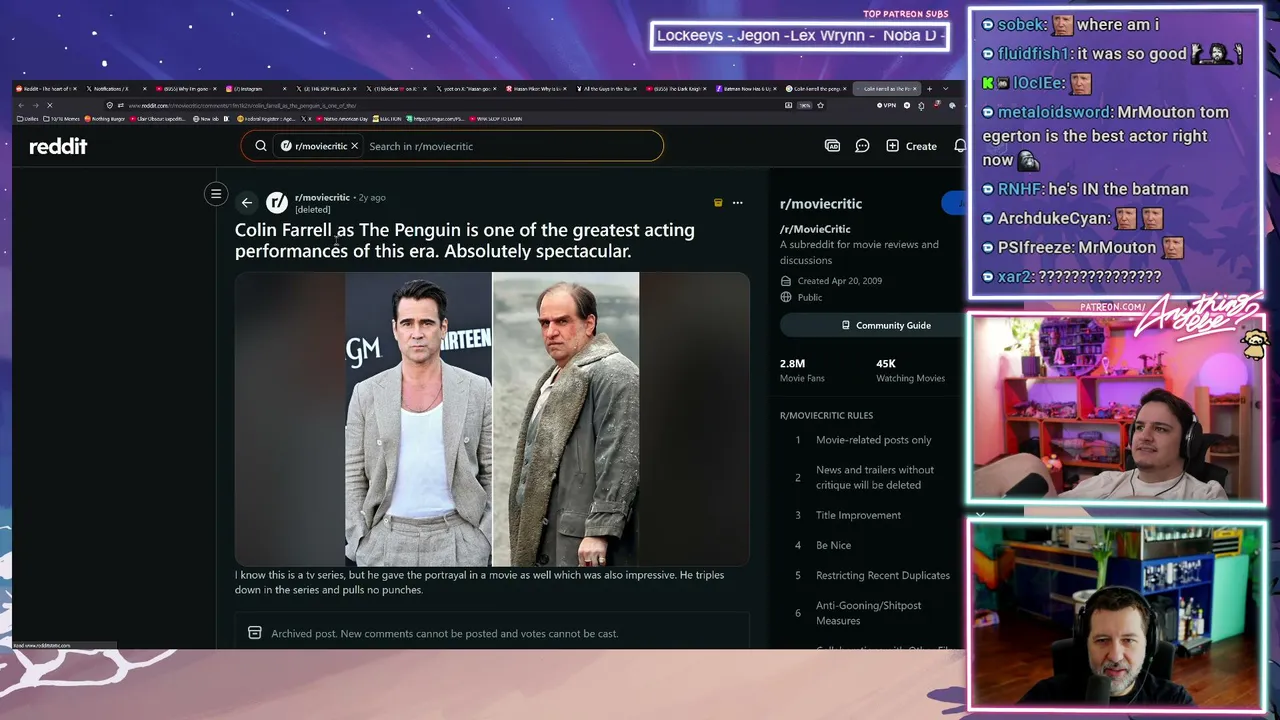The width and height of the screenshot is (1280, 720).
Task: Switch to the Batman Now Has 6 browser tab
Action: (x=745, y=89)
